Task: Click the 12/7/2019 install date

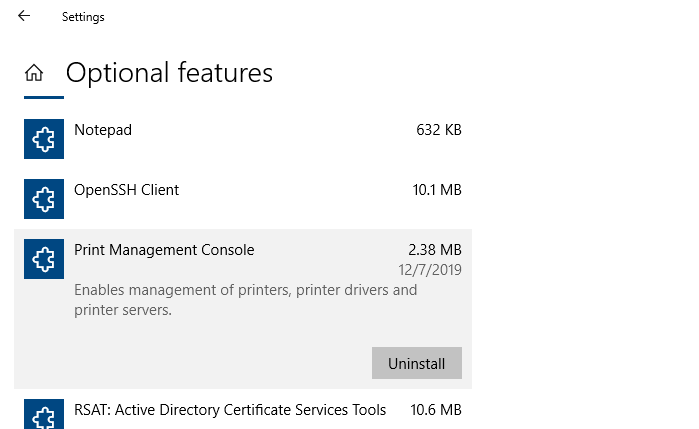Action: pyautogui.click(x=430, y=270)
